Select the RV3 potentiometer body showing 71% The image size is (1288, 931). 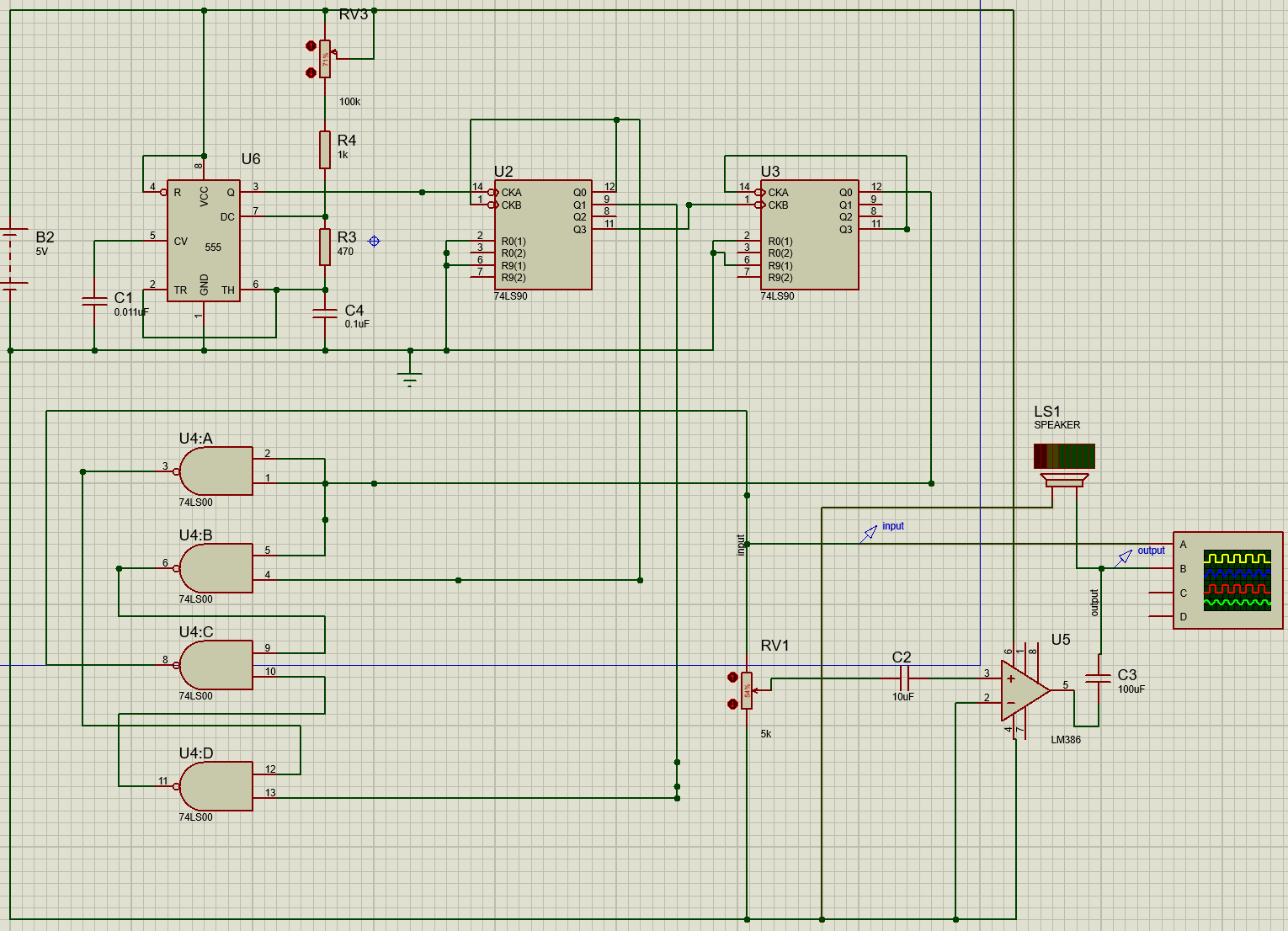tap(325, 59)
